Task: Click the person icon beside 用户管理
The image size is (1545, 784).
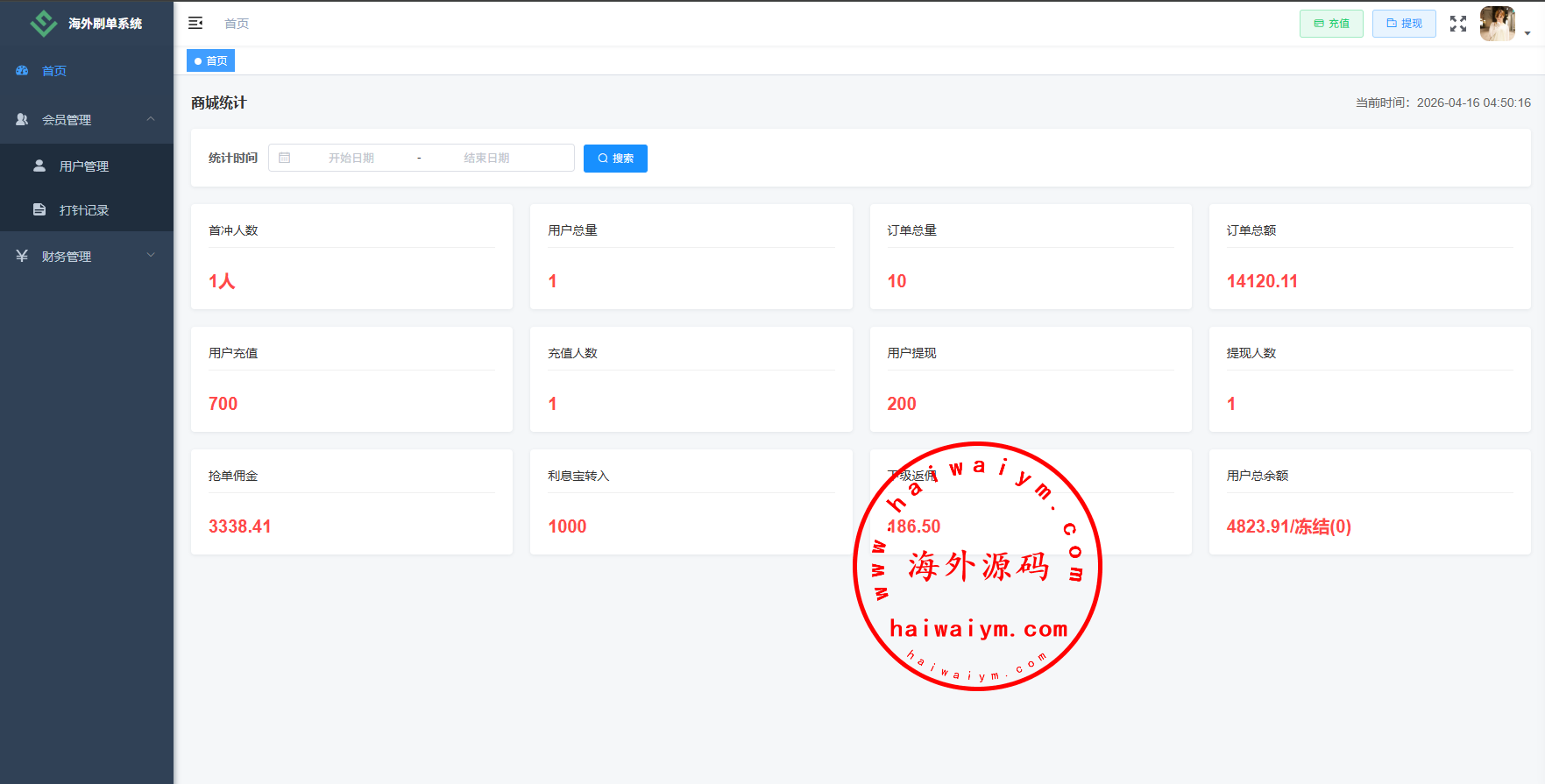Action: (39, 166)
